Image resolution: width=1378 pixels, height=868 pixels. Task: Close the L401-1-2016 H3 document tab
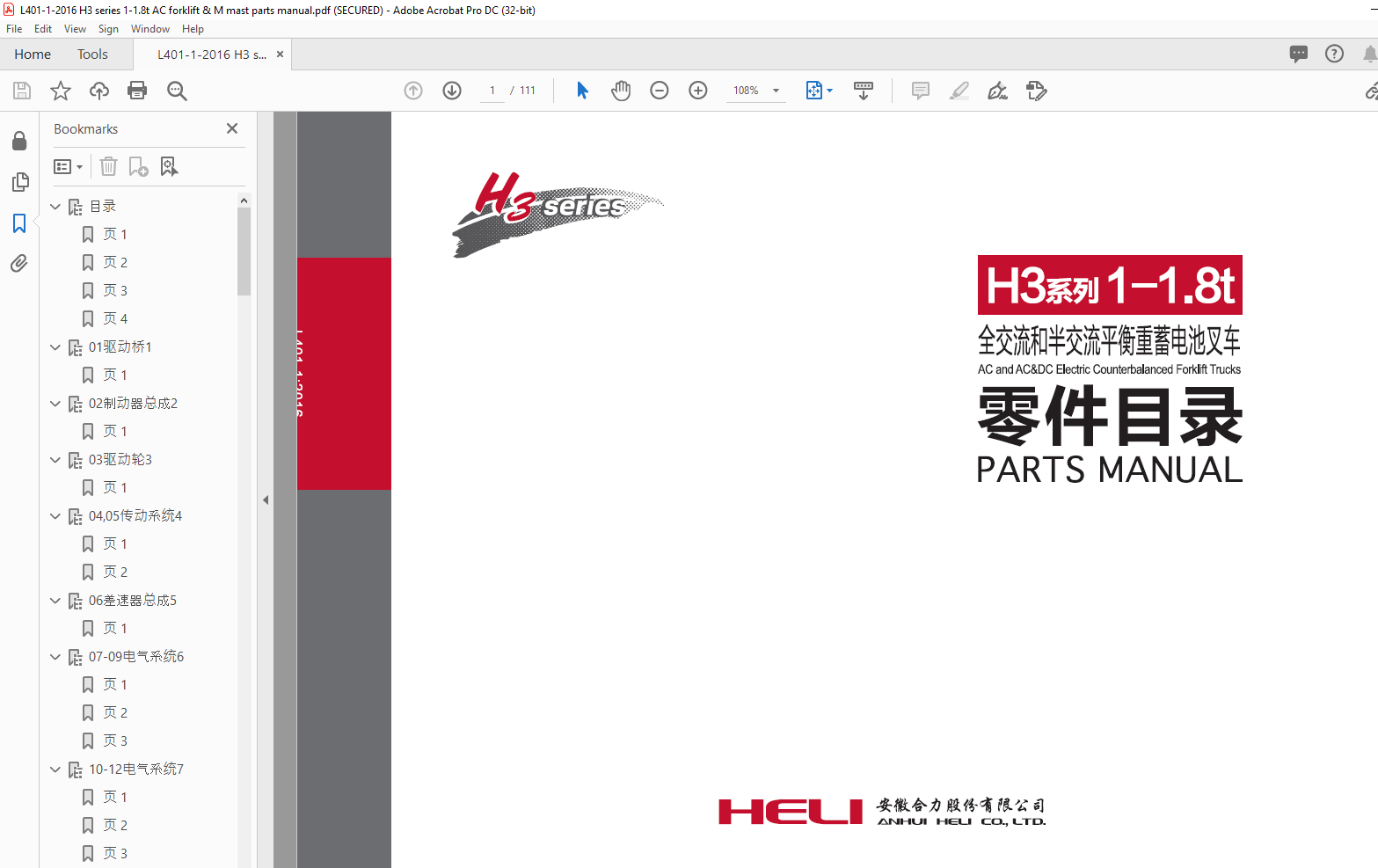click(280, 55)
